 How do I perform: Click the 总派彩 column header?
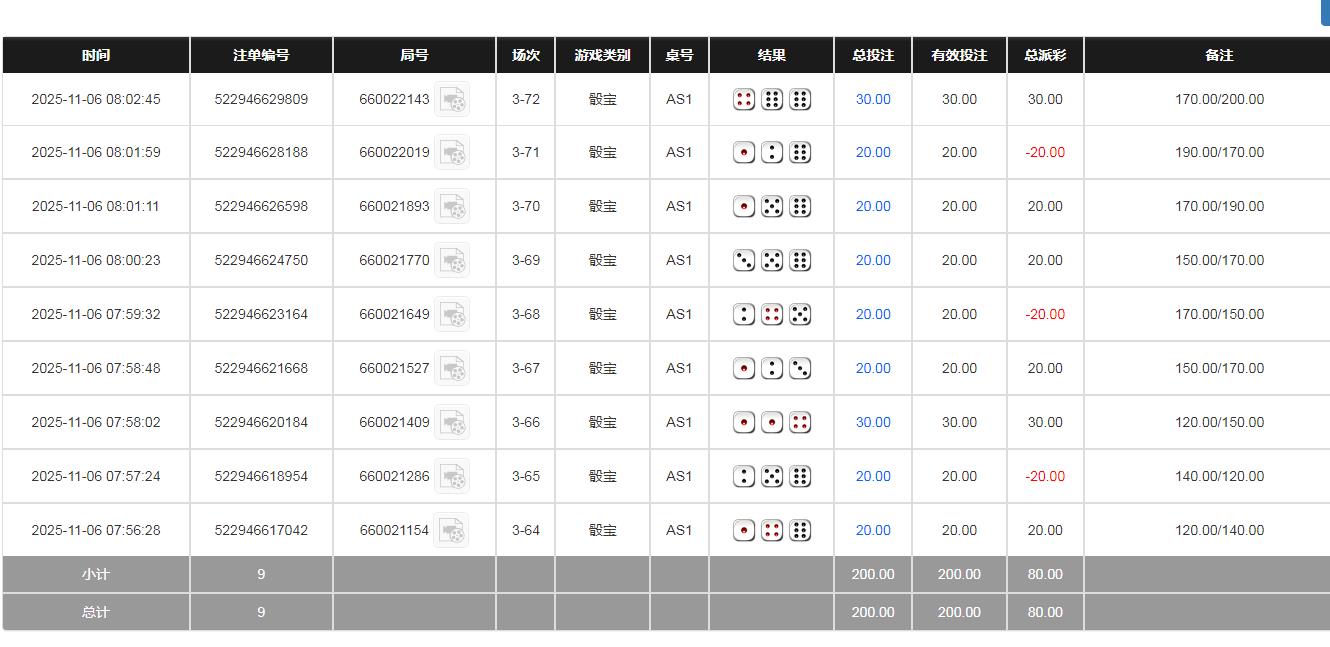pyautogui.click(x=1045, y=56)
